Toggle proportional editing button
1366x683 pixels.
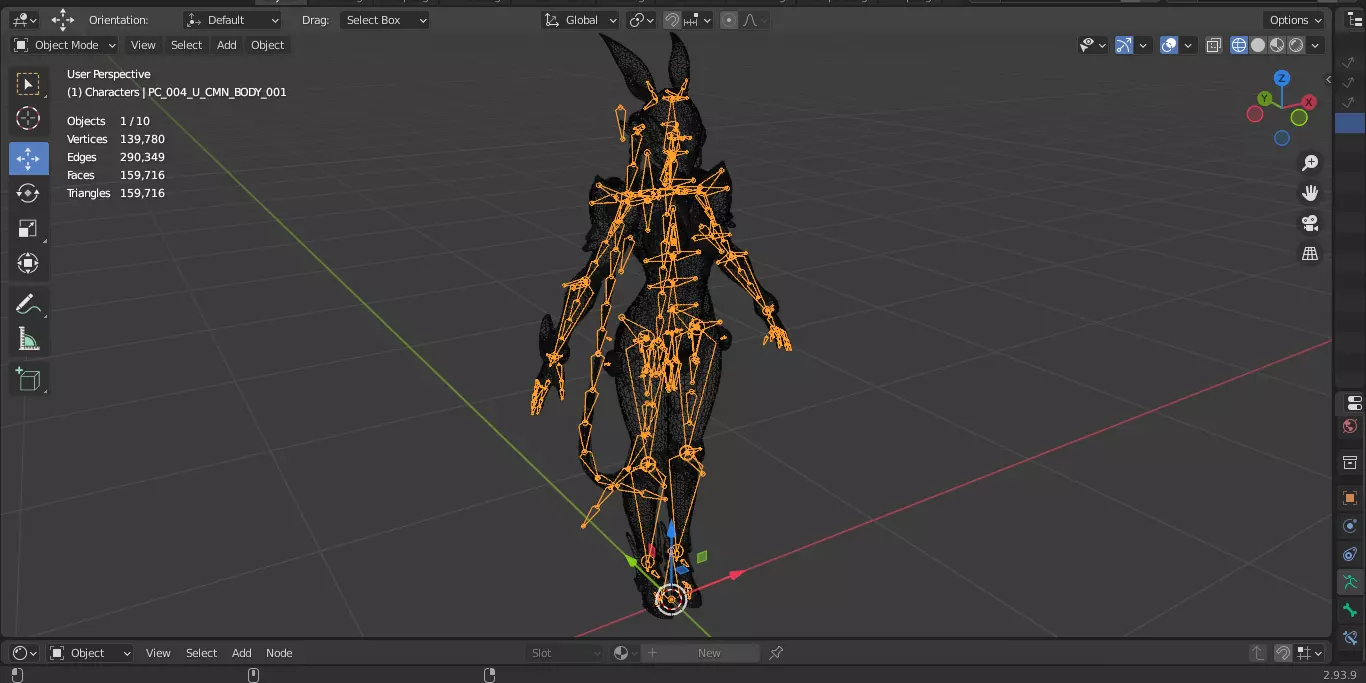coord(729,20)
